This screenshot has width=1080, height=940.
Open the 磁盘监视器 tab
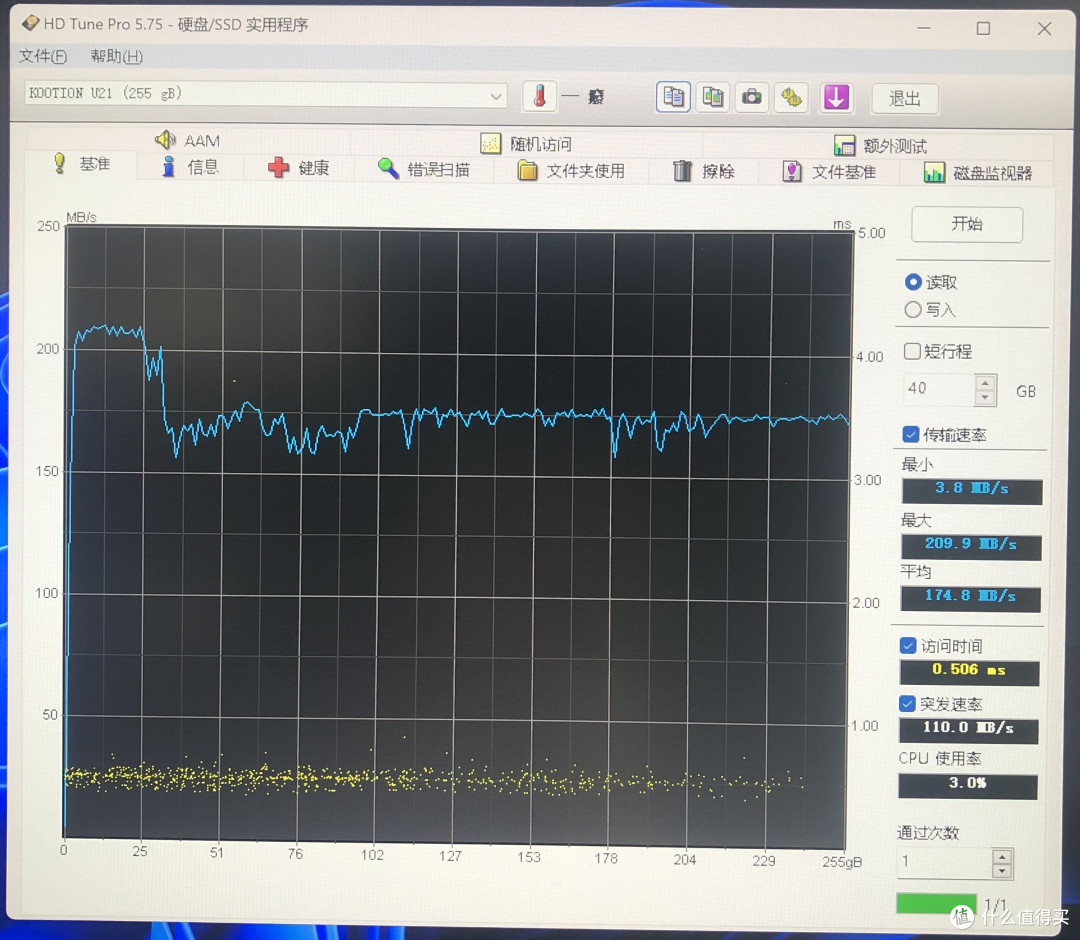point(977,173)
